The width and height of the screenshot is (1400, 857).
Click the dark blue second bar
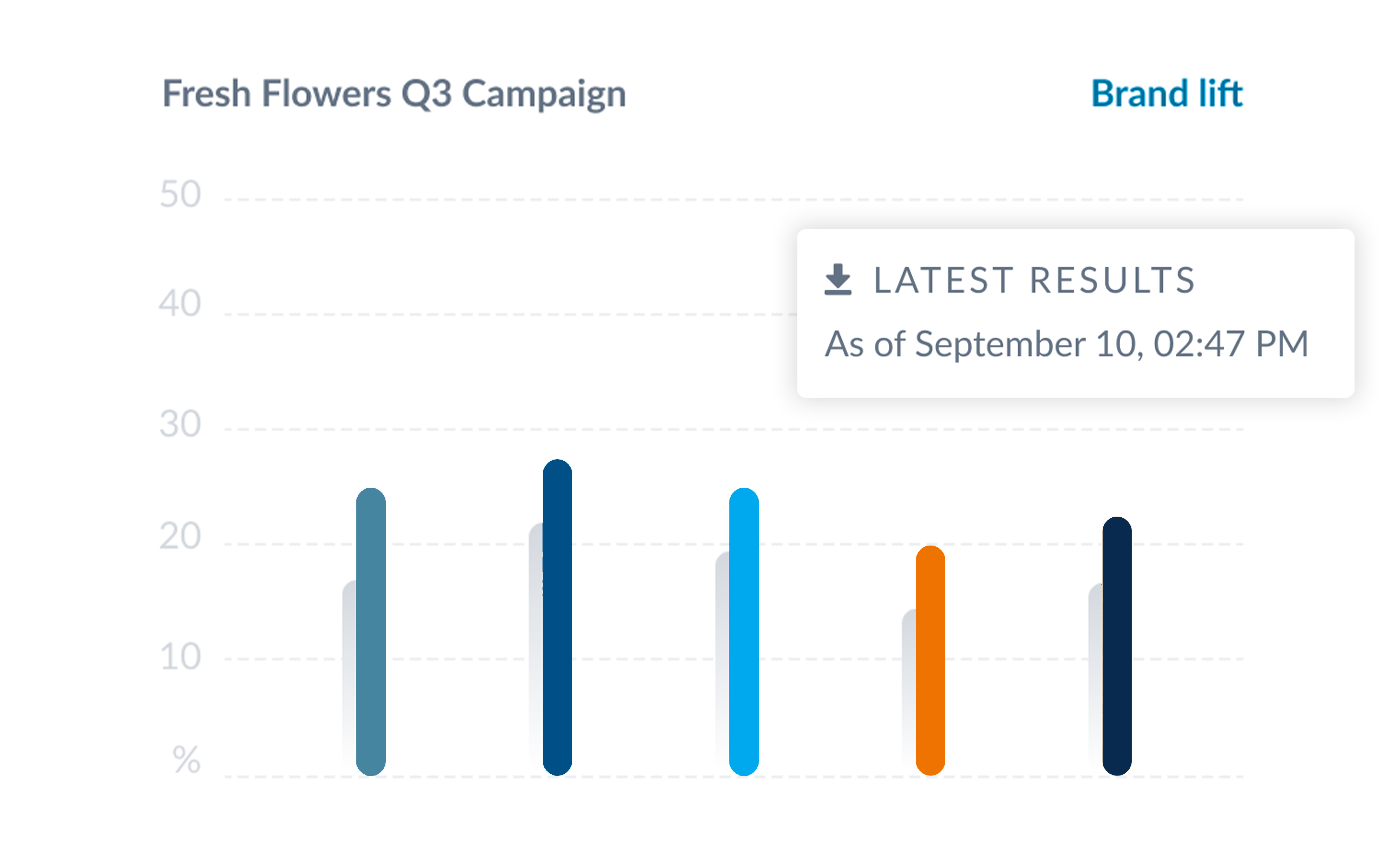pyautogui.click(x=557, y=617)
